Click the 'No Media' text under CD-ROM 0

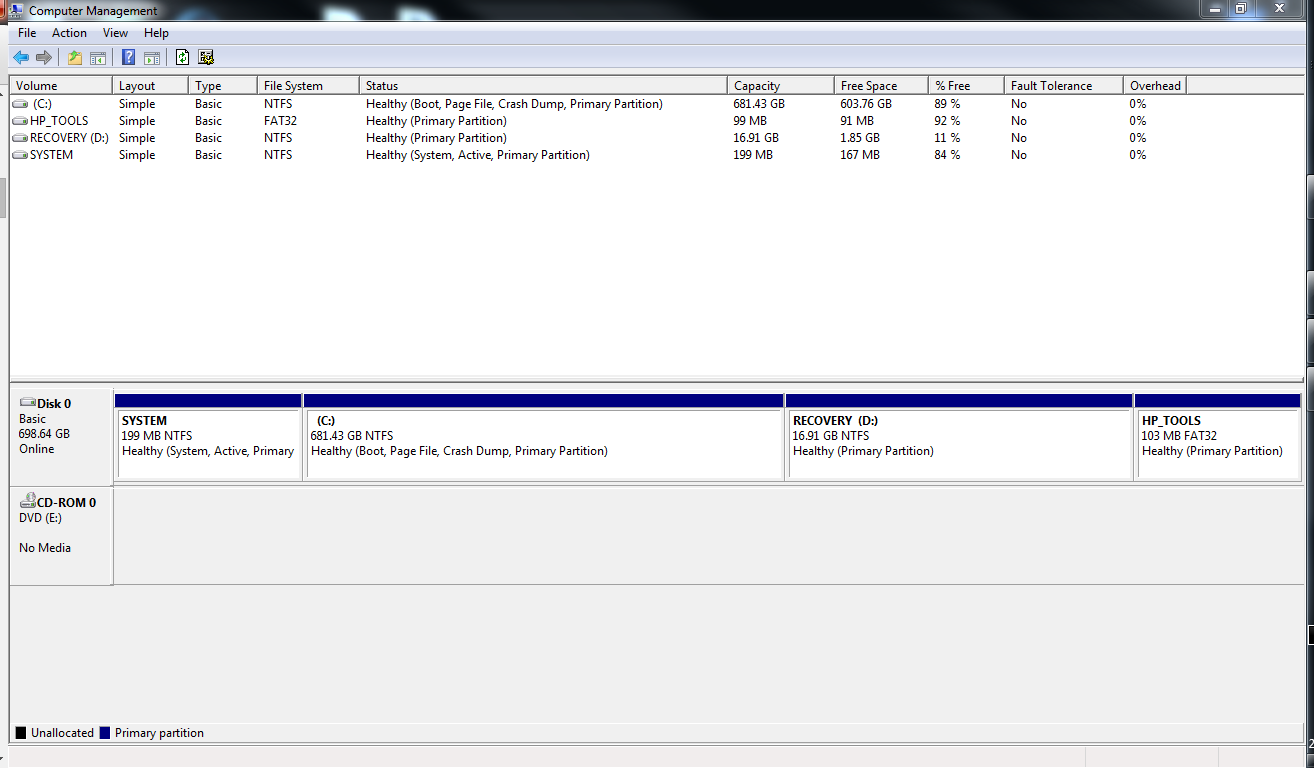coord(45,548)
